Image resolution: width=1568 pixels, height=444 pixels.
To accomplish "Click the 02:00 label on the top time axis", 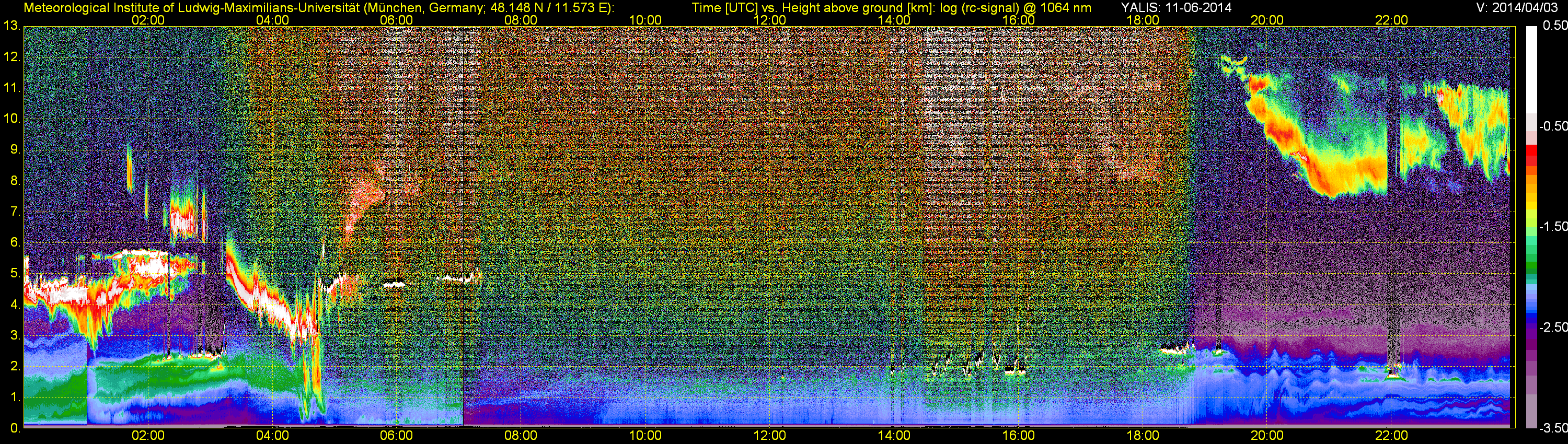I will pyautogui.click(x=148, y=20).
